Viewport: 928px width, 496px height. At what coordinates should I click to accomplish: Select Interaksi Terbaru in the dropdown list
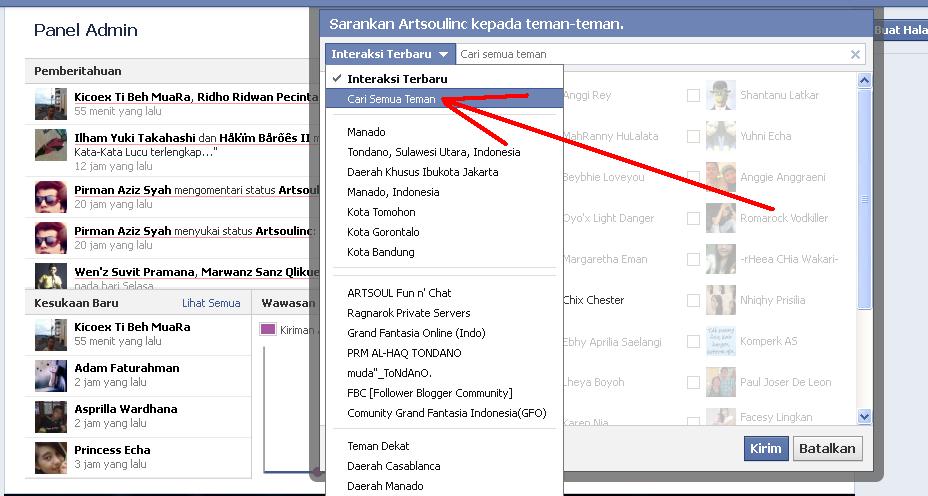pyautogui.click(x=444, y=79)
